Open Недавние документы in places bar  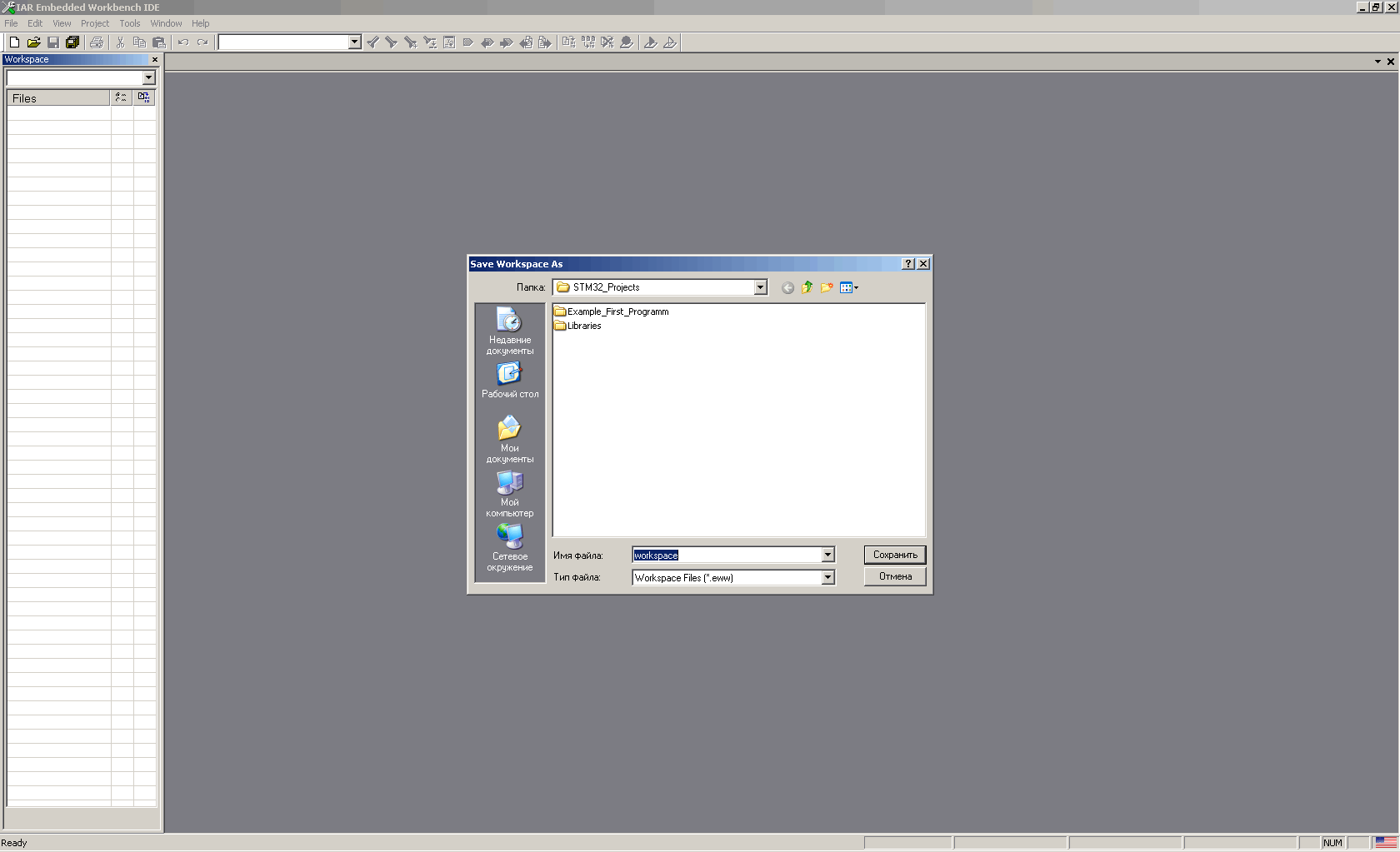(x=509, y=331)
